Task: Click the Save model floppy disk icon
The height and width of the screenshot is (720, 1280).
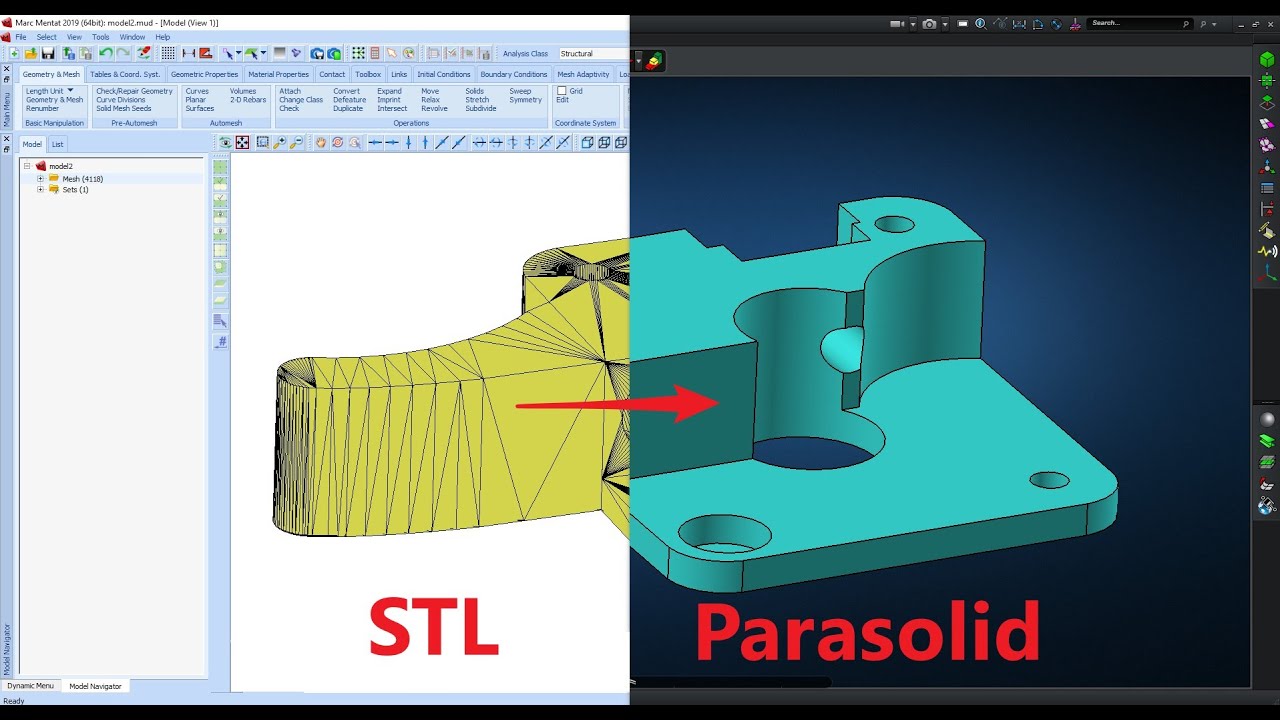Action: [48, 53]
